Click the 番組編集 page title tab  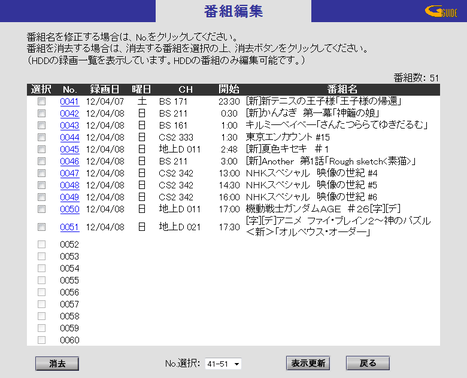tap(233, 11)
